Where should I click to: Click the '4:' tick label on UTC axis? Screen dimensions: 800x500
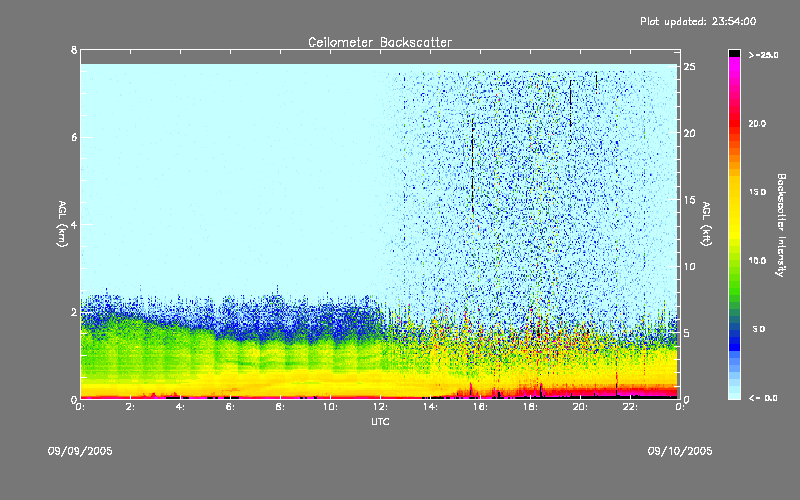pos(180,407)
